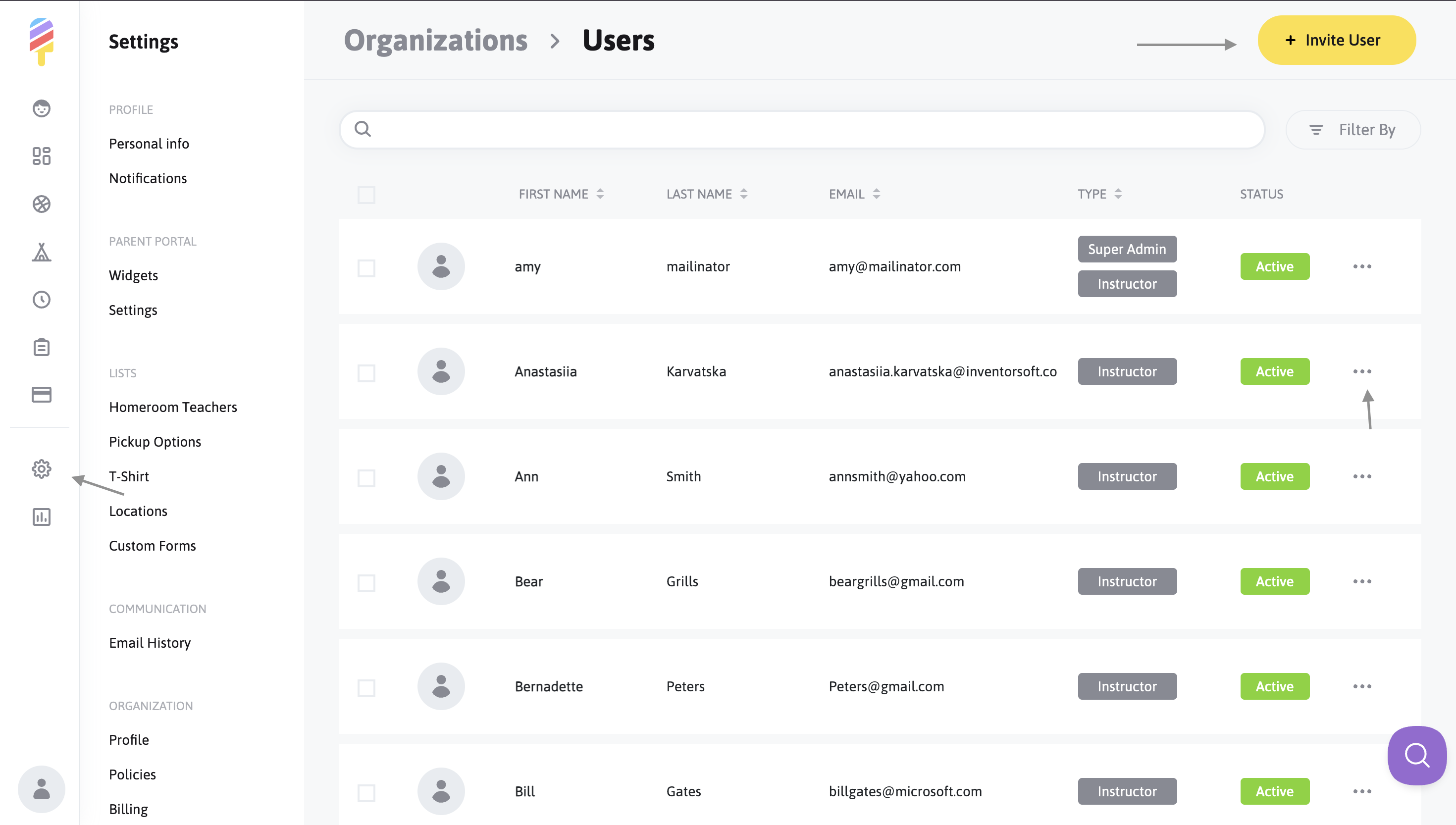Select the checkbox for amy mailinator
Viewport: 1456px width, 825px height.
pos(366,268)
